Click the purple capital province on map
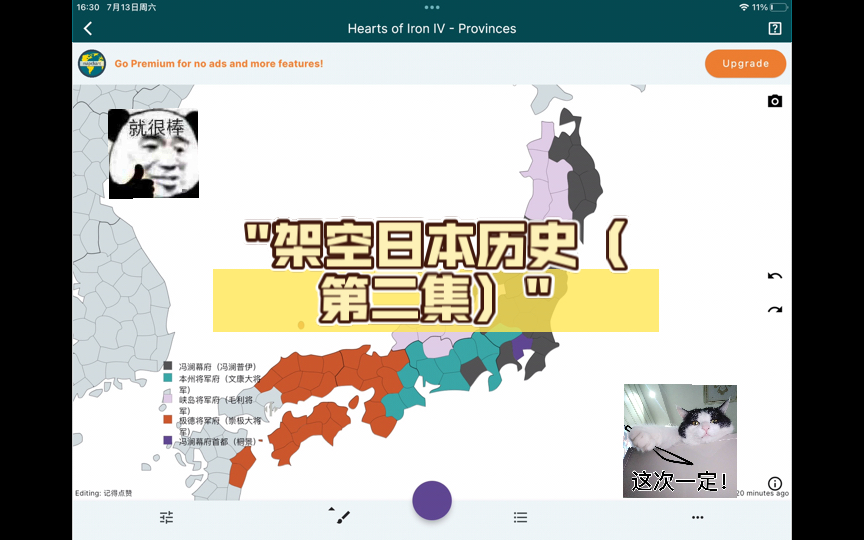 click(521, 345)
